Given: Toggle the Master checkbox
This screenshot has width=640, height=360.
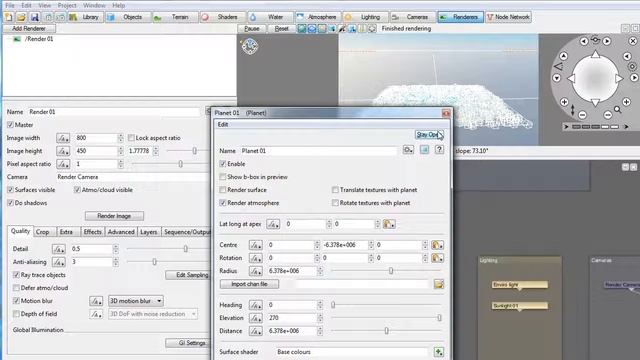Looking at the screenshot, I should tap(10, 125).
